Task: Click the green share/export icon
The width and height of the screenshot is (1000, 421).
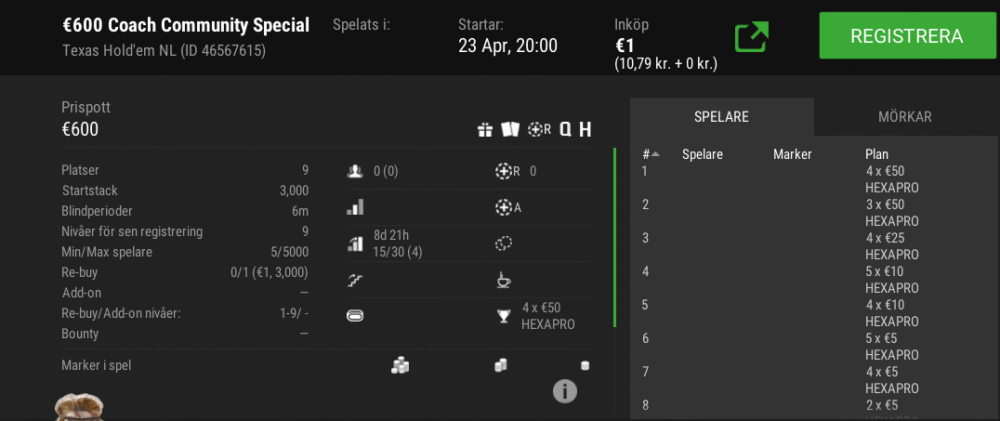Action: tap(751, 37)
